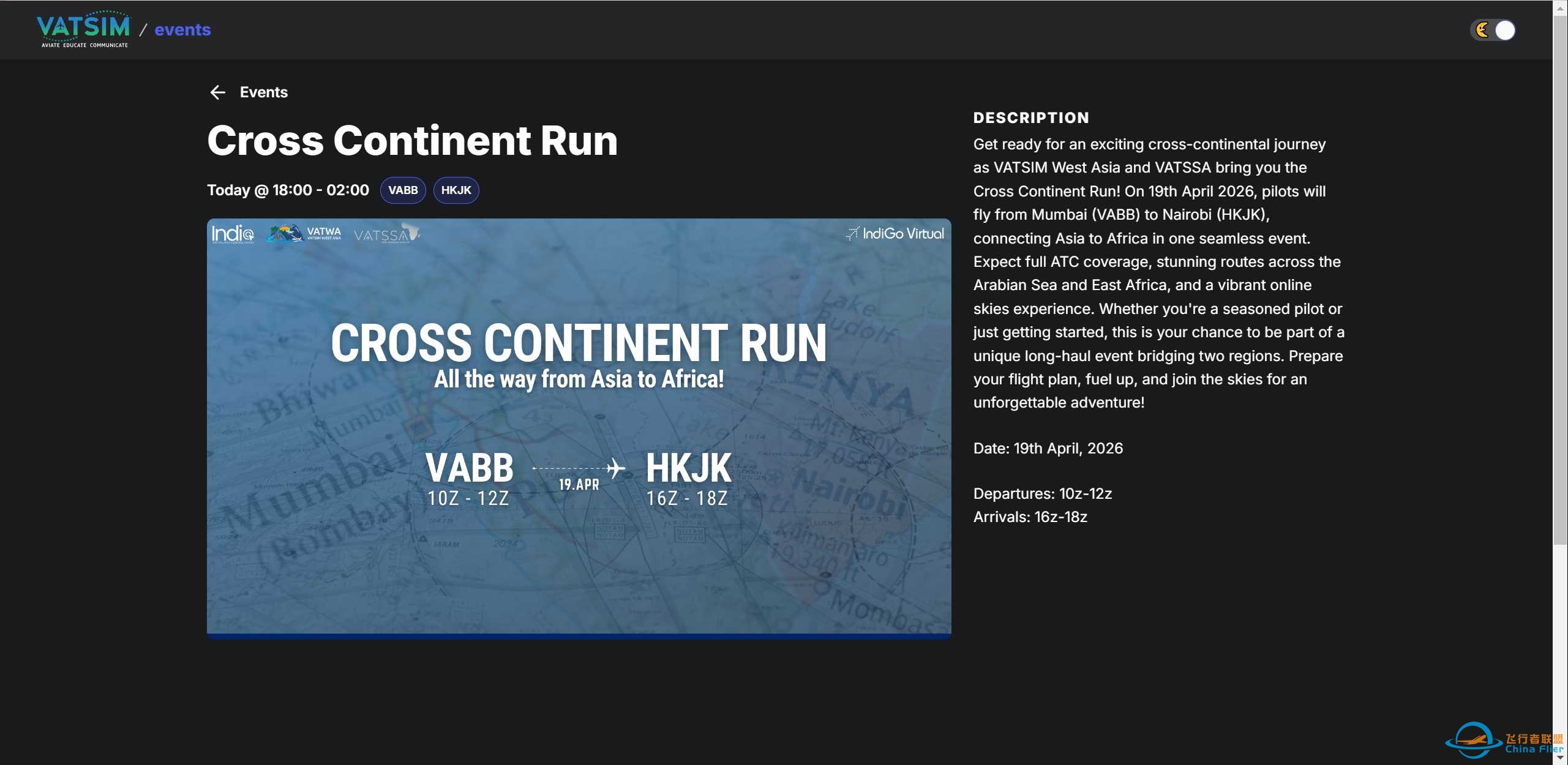Click the Cross Continent Run banner title text
Viewport: 1568px width, 765px height.
579,343
